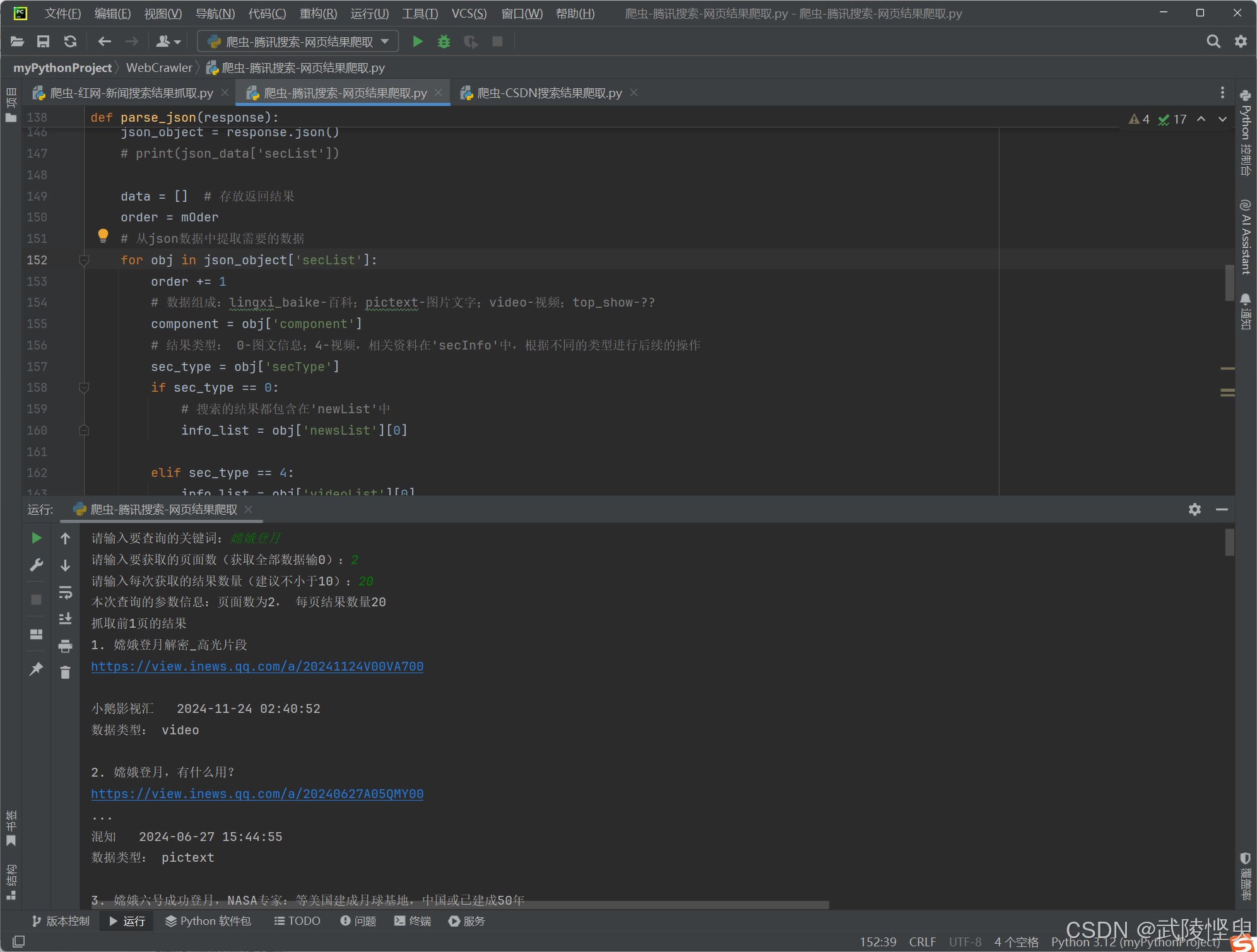Click the Save All icon
Viewport: 1257px width, 952px height.
(x=43, y=42)
